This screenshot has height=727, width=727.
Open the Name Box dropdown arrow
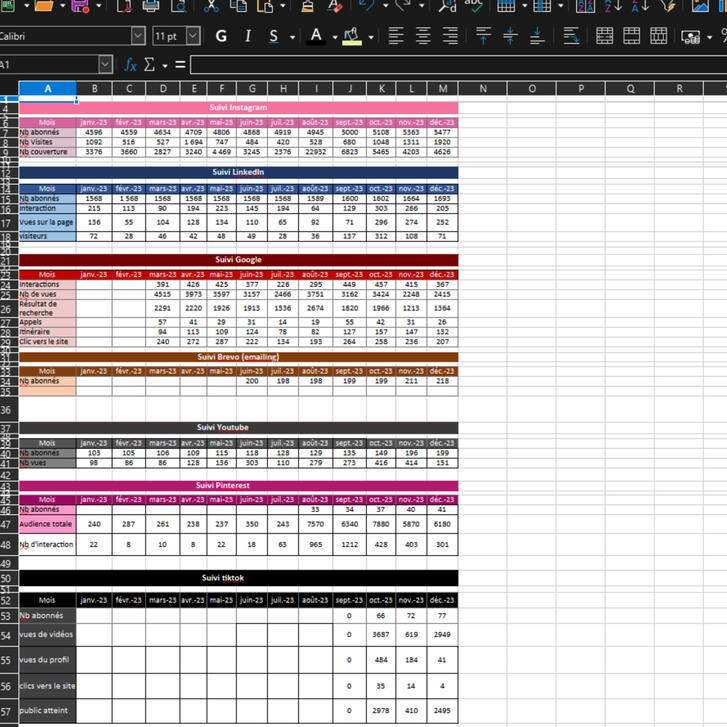point(105,65)
